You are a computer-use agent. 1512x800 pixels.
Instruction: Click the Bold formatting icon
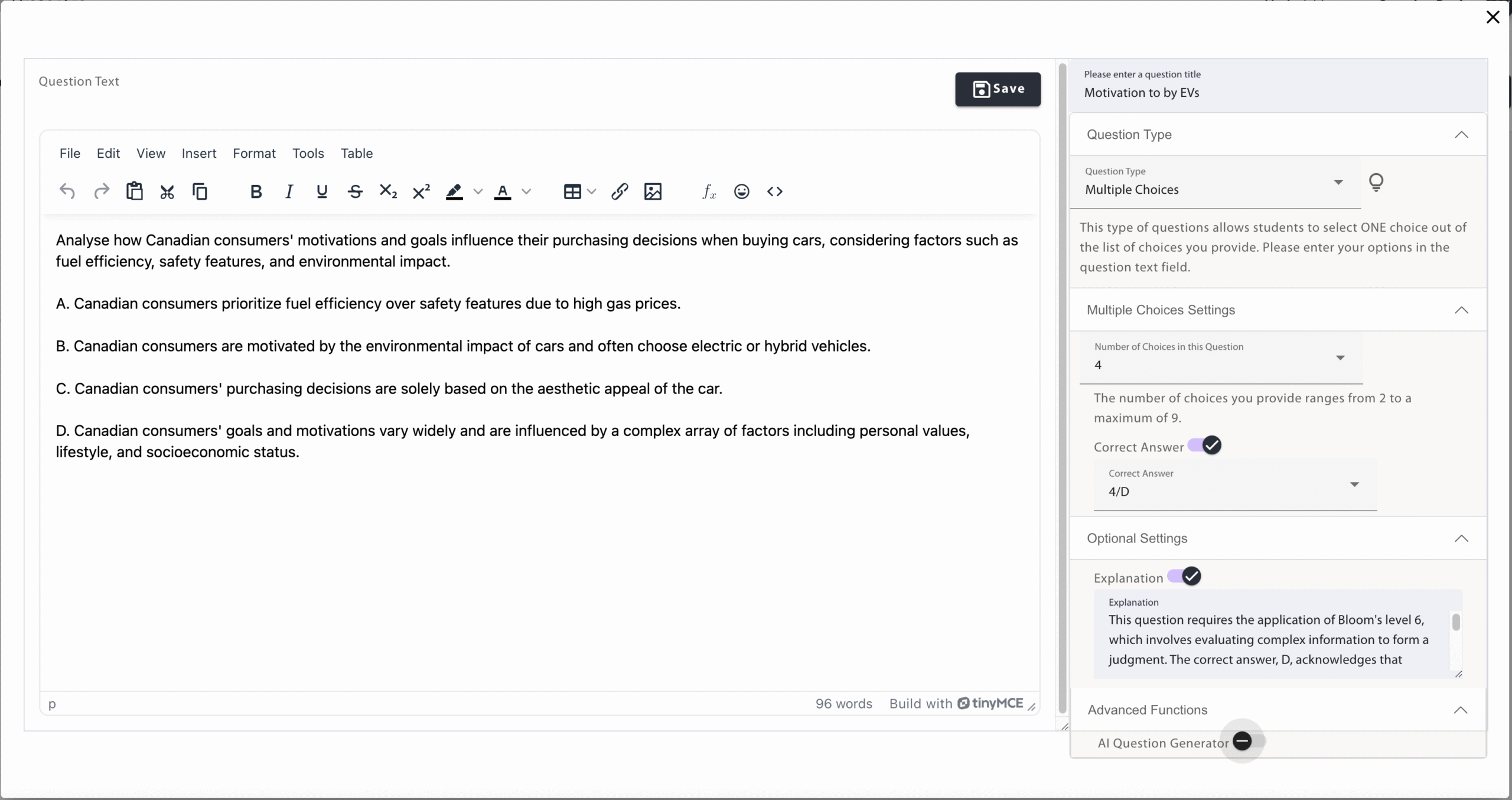pyautogui.click(x=256, y=191)
